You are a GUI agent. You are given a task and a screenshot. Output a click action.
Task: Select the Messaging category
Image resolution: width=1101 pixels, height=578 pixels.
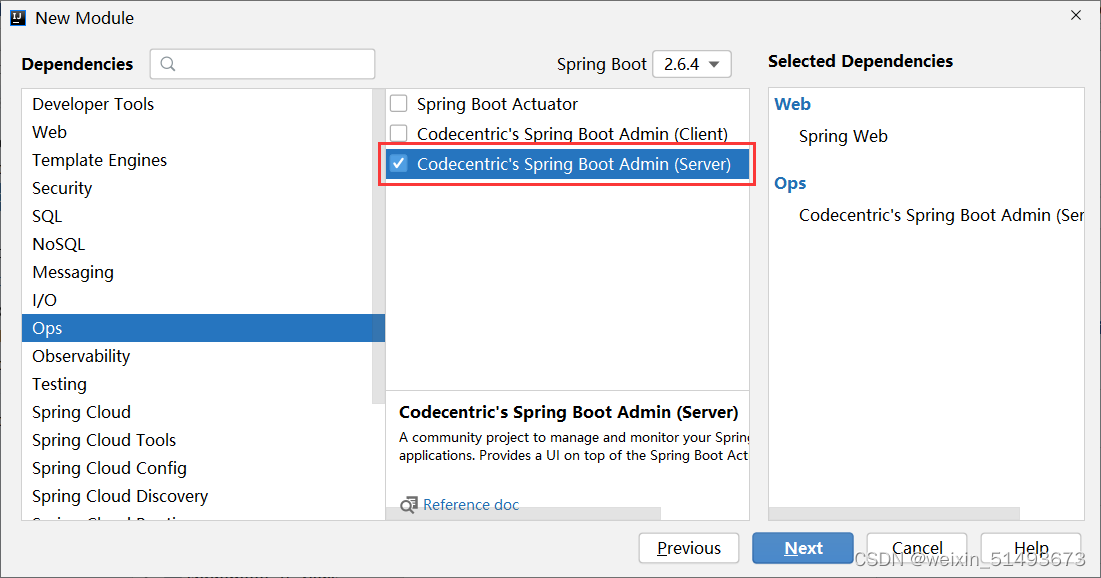click(72, 272)
